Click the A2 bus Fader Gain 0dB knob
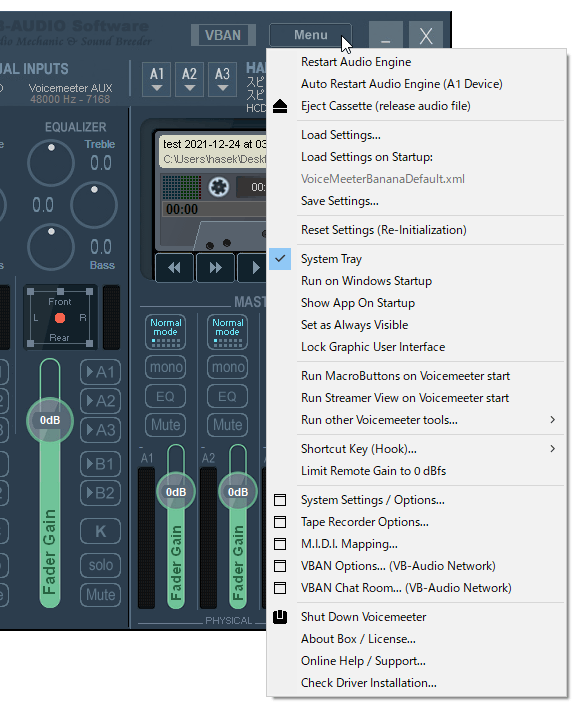The height and width of the screenshot is (710, 580). (238, 492)
